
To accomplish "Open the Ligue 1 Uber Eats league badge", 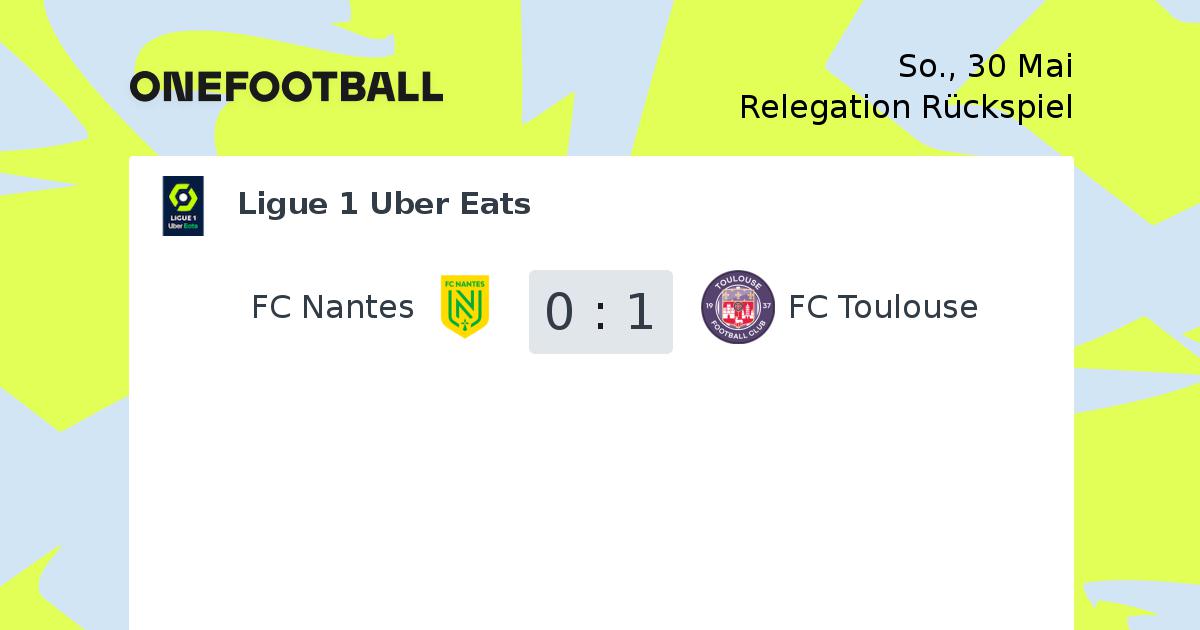I will pos(183,206).
